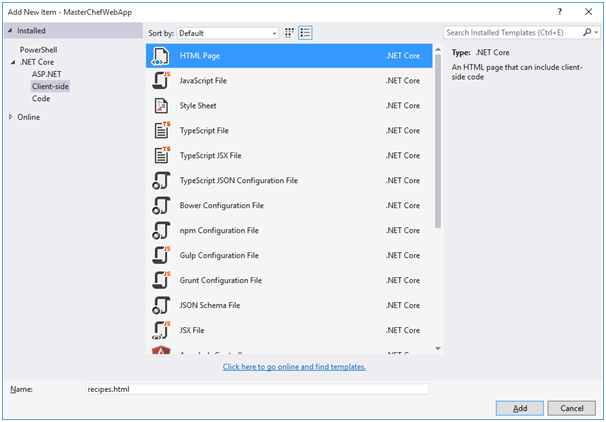Click the template list scroll up arrow
The height and width of the screenshot is (422, 606).
click(x=437, y=49)
